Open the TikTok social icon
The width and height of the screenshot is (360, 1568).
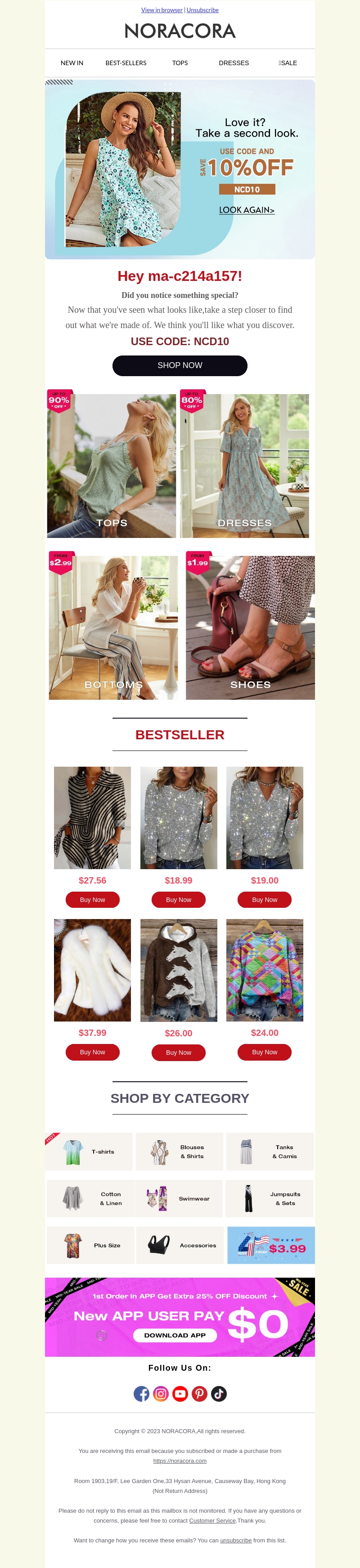click(x=219, y=1394)
